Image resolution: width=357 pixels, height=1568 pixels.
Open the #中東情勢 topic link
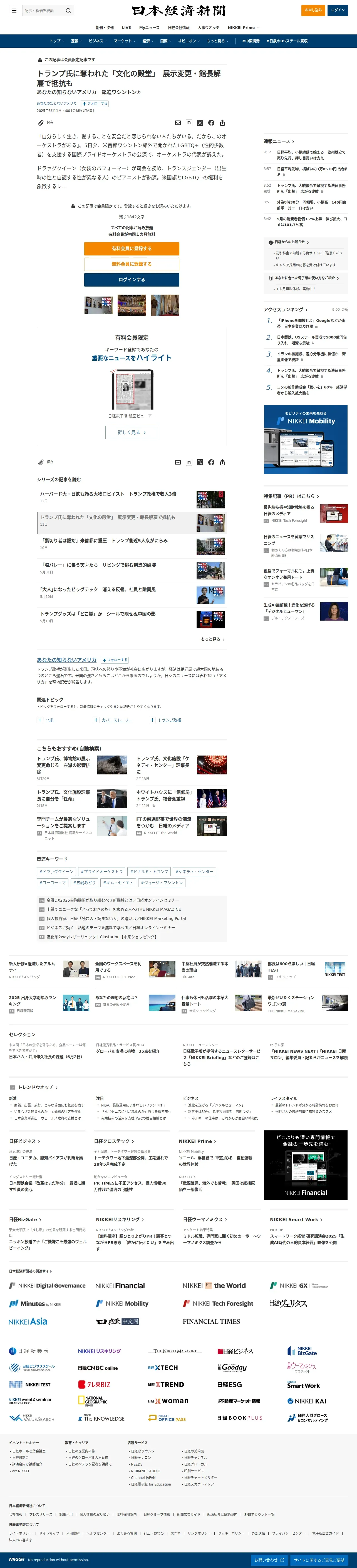251,41
